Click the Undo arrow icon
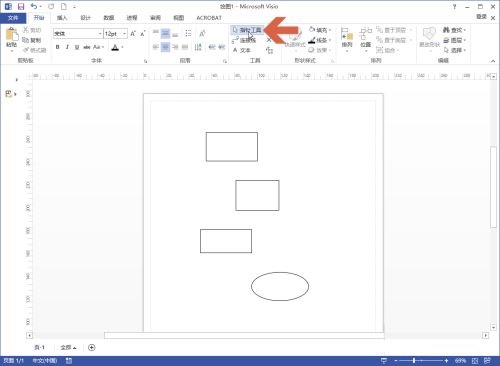This screenshot has width=500, height=366. click(34, 6)
